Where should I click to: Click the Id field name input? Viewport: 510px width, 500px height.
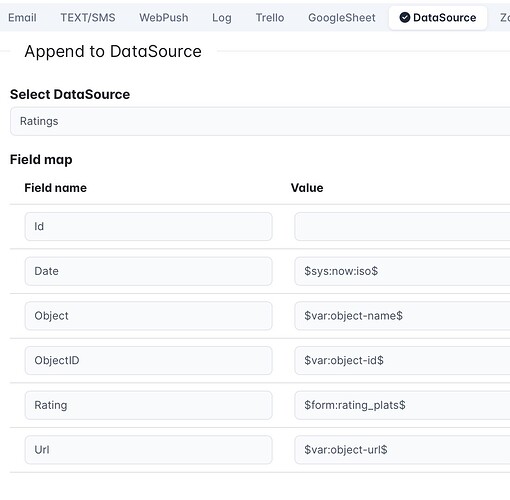pyautogui.click(x=148, y=226)
